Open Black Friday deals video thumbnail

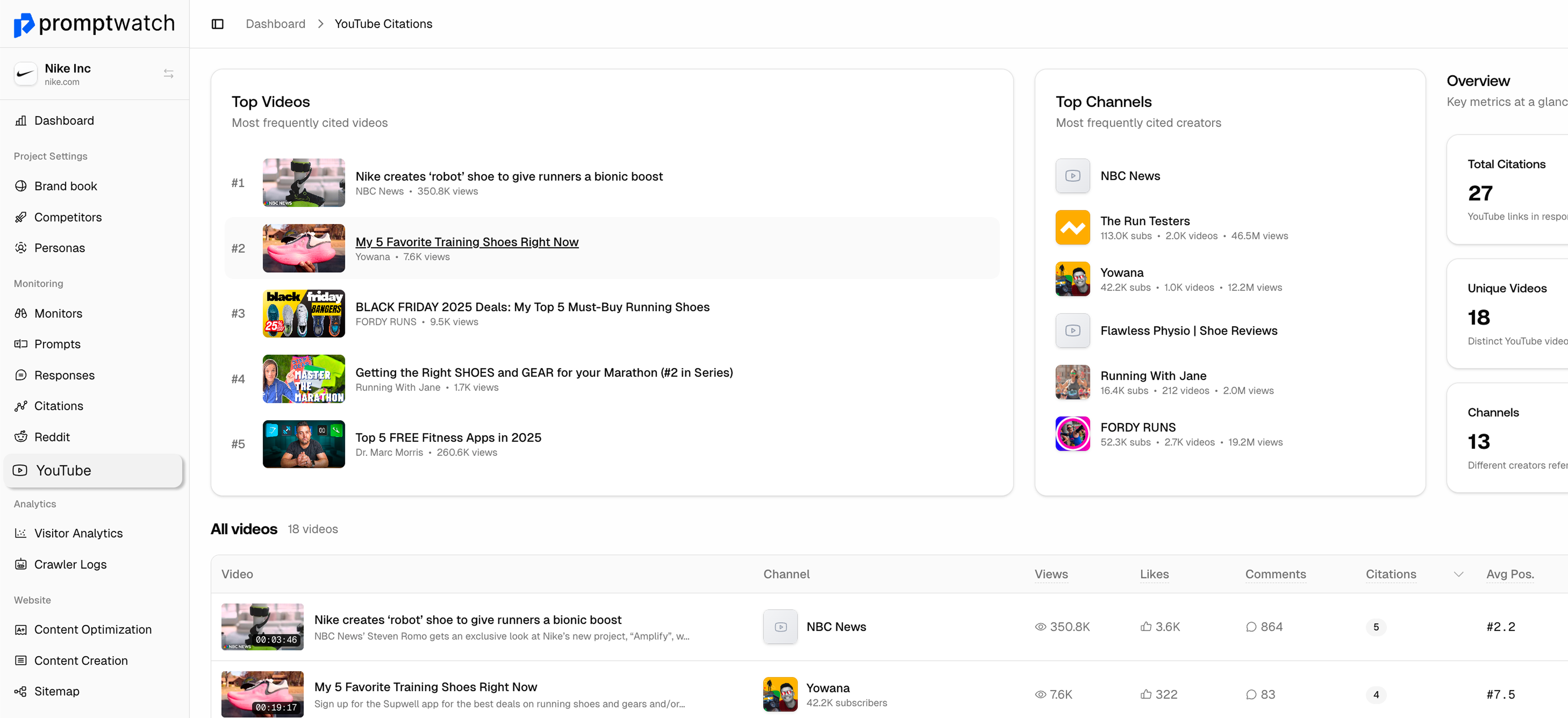click(303, 313)
